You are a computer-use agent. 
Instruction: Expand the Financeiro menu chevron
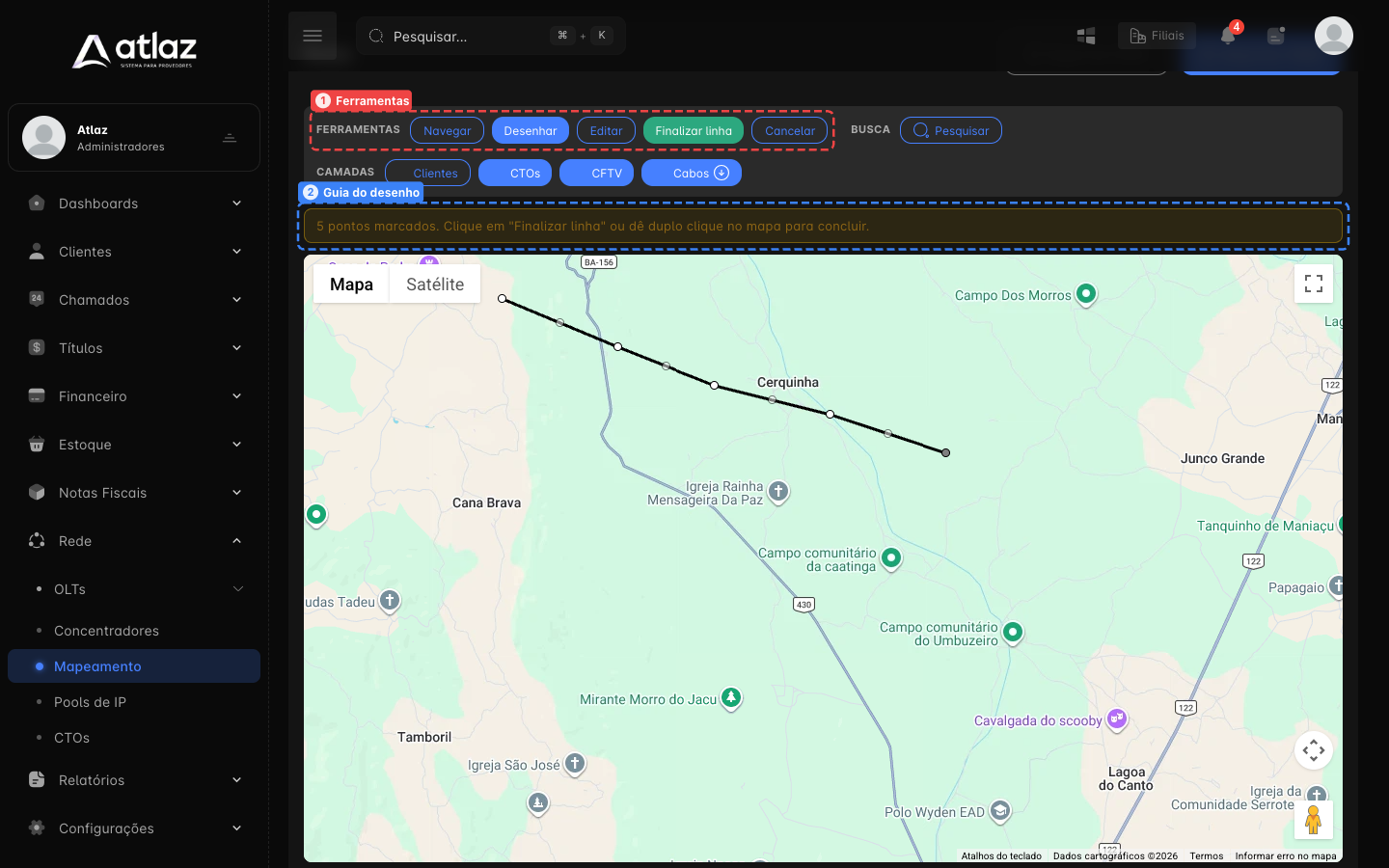236,396
